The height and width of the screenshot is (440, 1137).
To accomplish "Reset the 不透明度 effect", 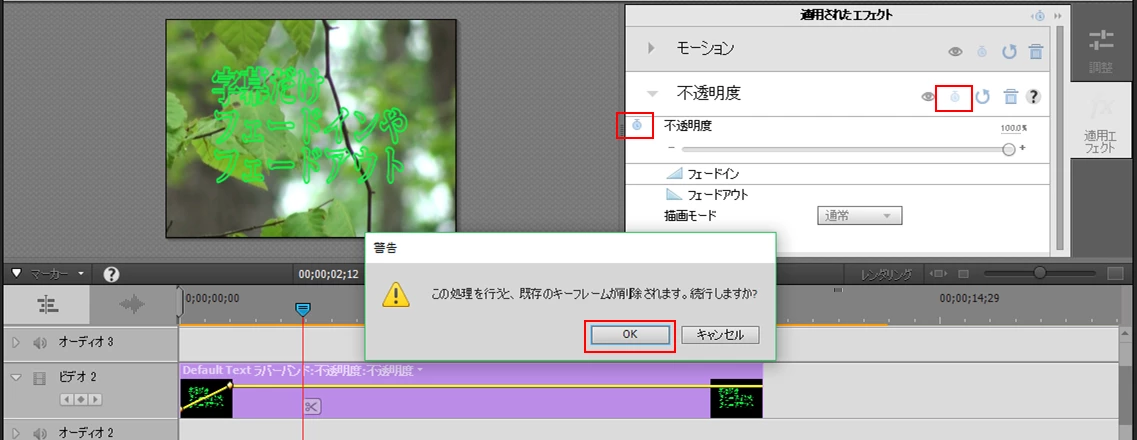I will pyautogui.click(x=983, y=96).
